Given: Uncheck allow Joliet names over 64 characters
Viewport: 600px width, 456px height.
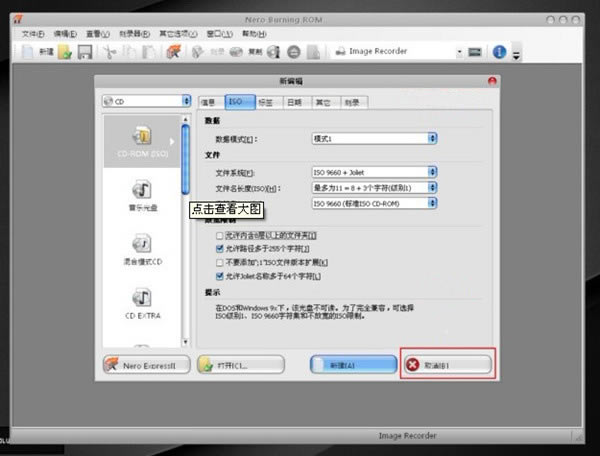Looking at the screenshot, I should pos(220,274).
